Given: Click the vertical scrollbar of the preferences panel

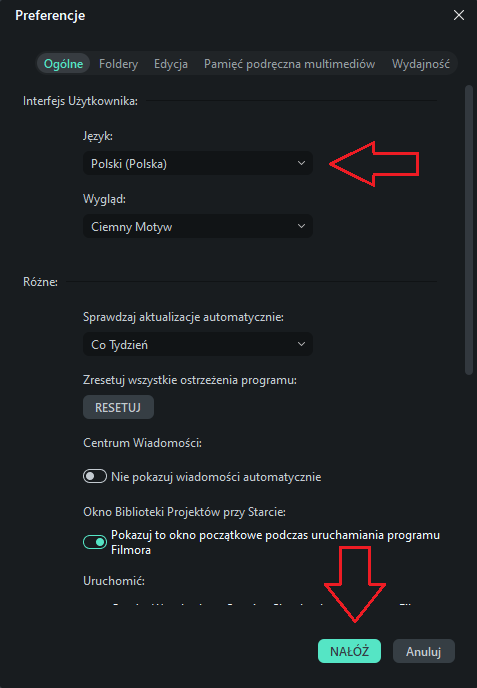Looking at the screenshot, I should click(469, 230).
